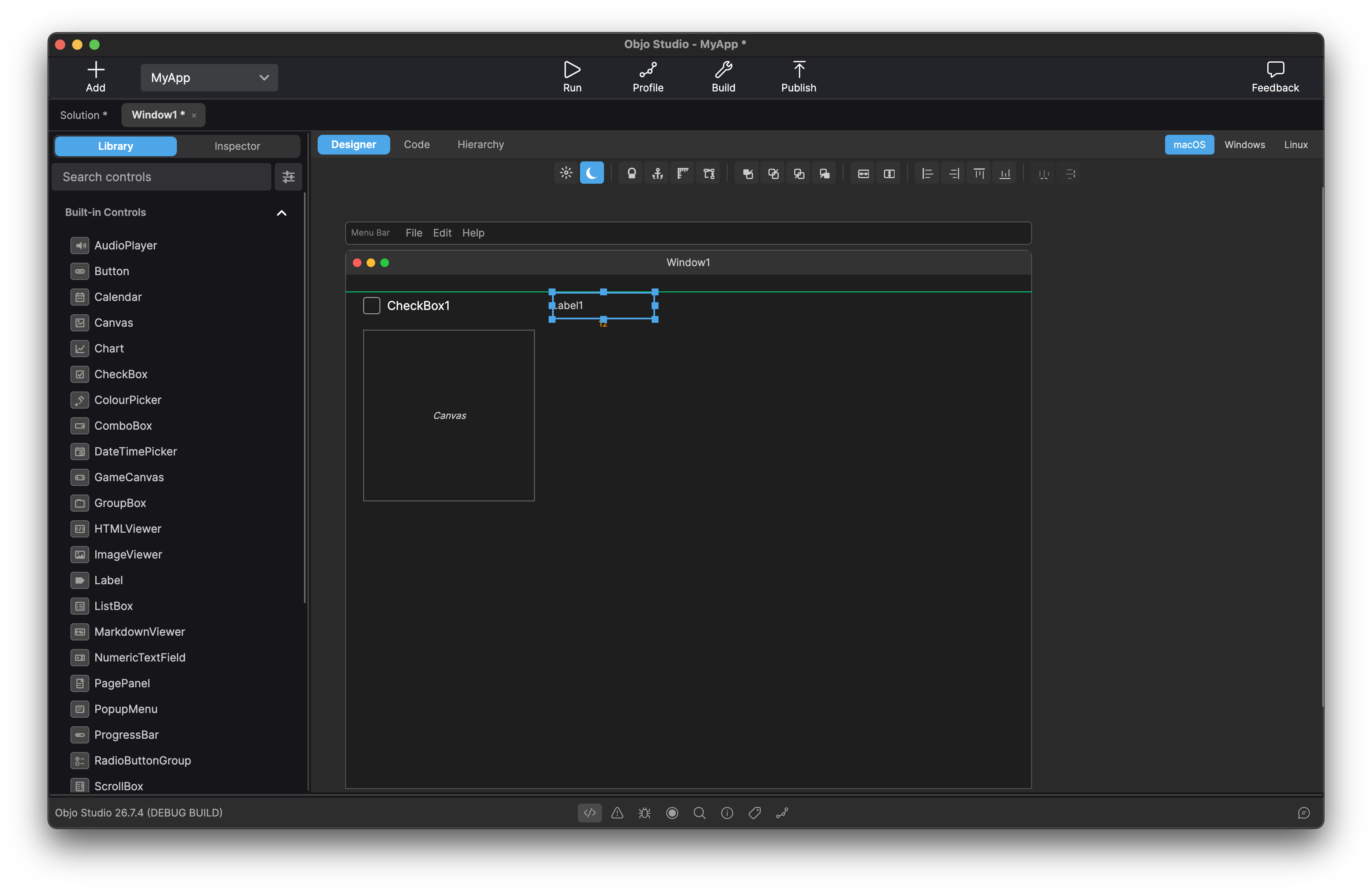Select macOS platform preview
Image resolution: width=1372 pixels, height=892 pixels.
tap(1189, 145)
